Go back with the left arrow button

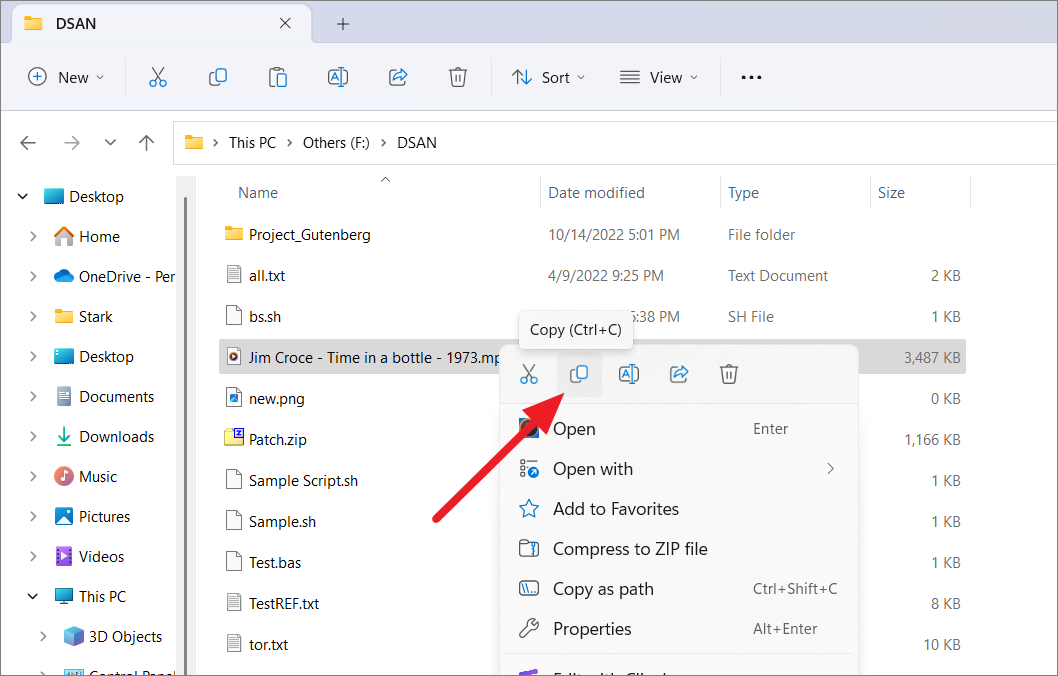(x=28, y=142)
